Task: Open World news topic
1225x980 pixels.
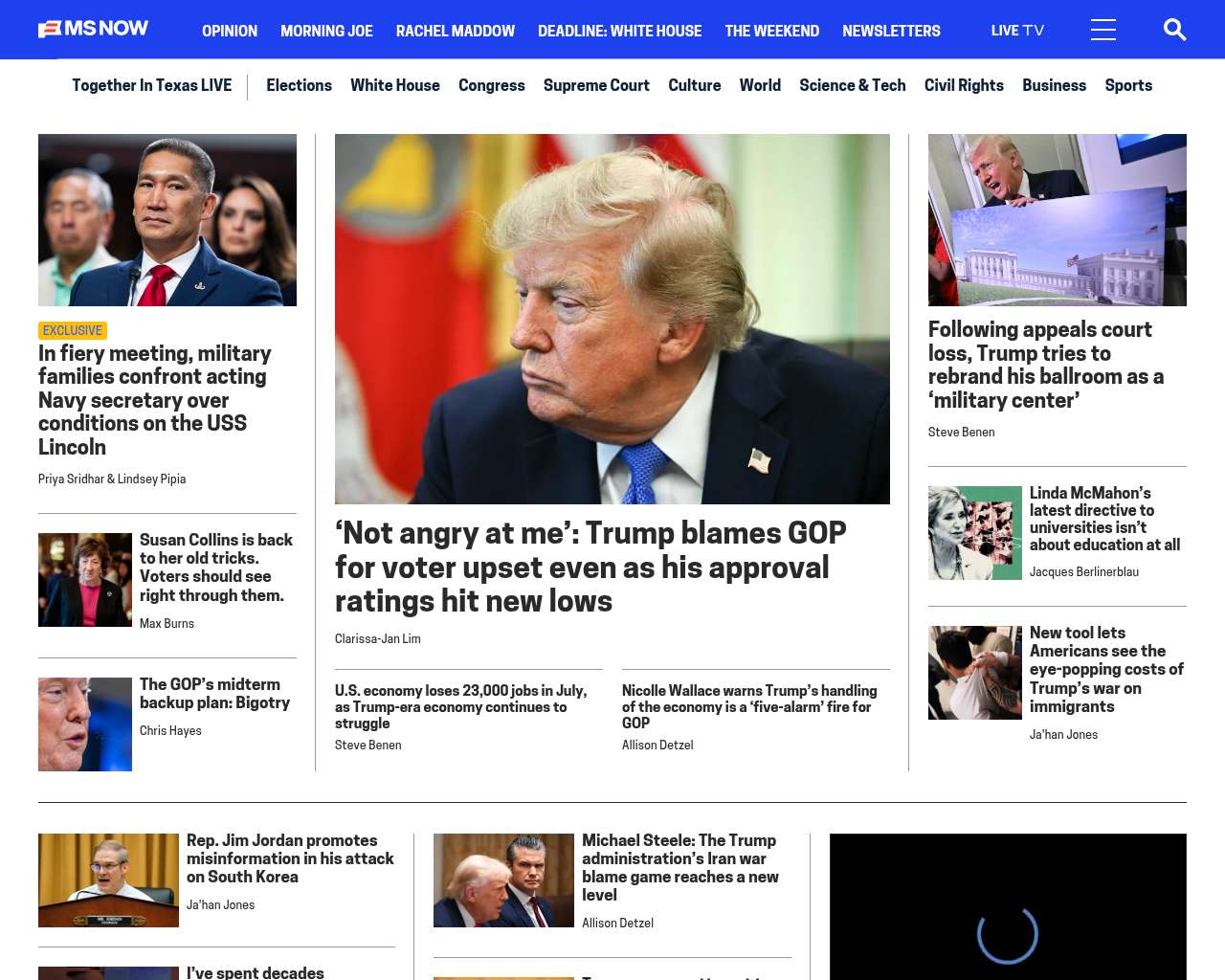Action: tap(760, 85)
